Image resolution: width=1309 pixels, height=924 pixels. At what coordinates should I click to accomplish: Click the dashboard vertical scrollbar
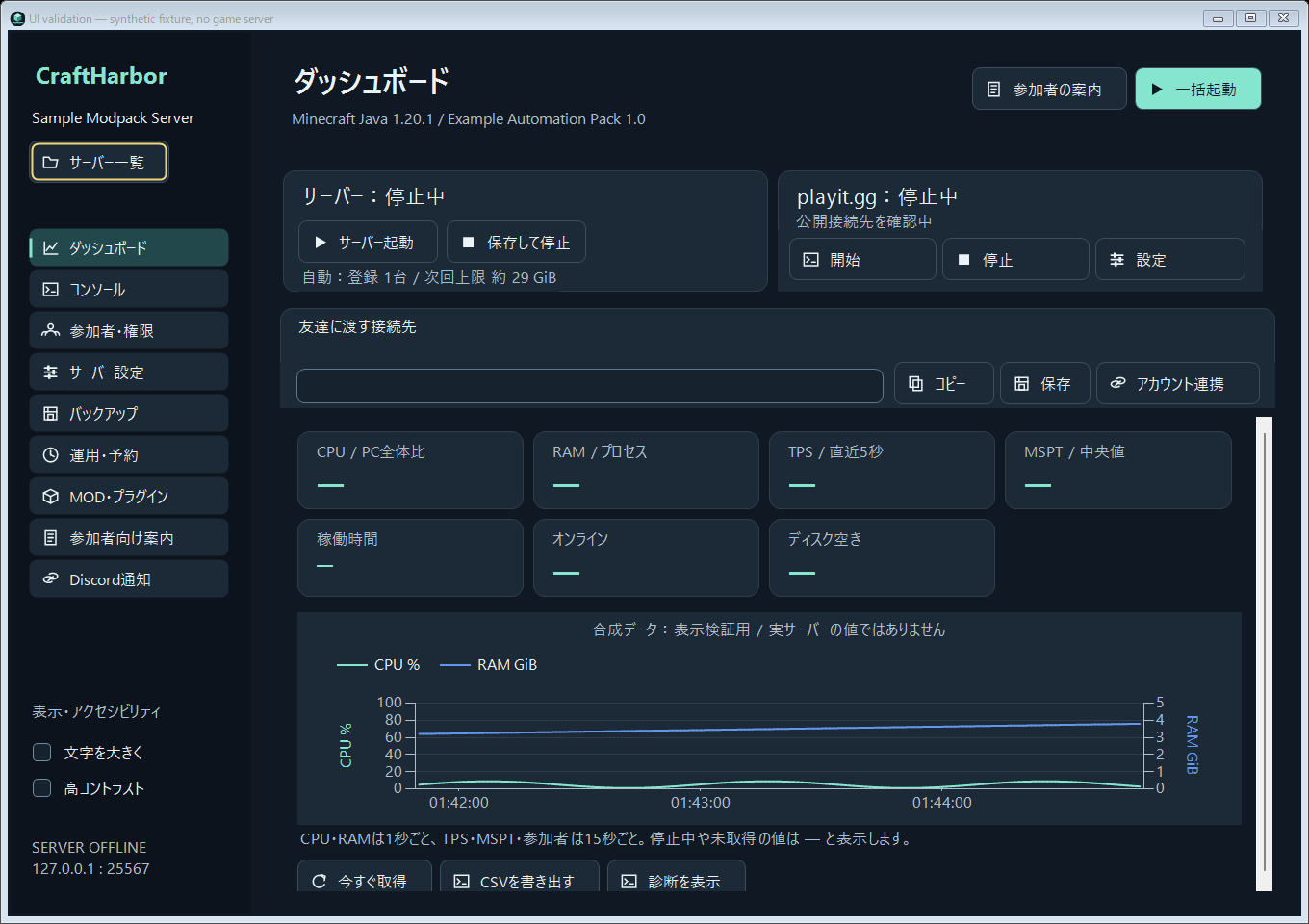coord(1265,654)
